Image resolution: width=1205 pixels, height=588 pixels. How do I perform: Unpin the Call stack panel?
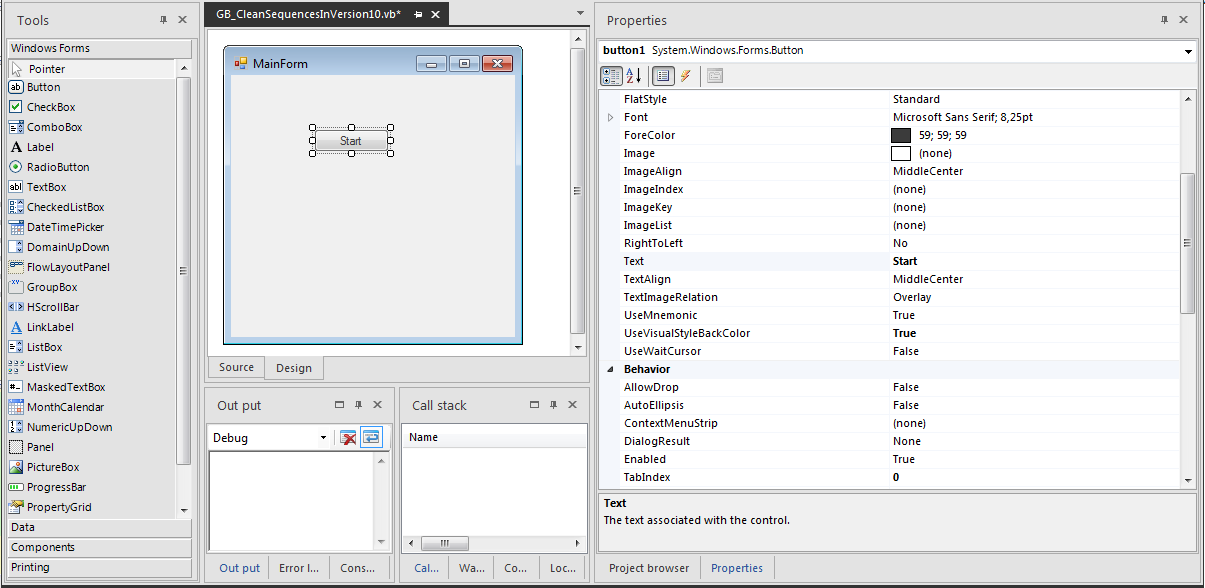tap(553, 405)
